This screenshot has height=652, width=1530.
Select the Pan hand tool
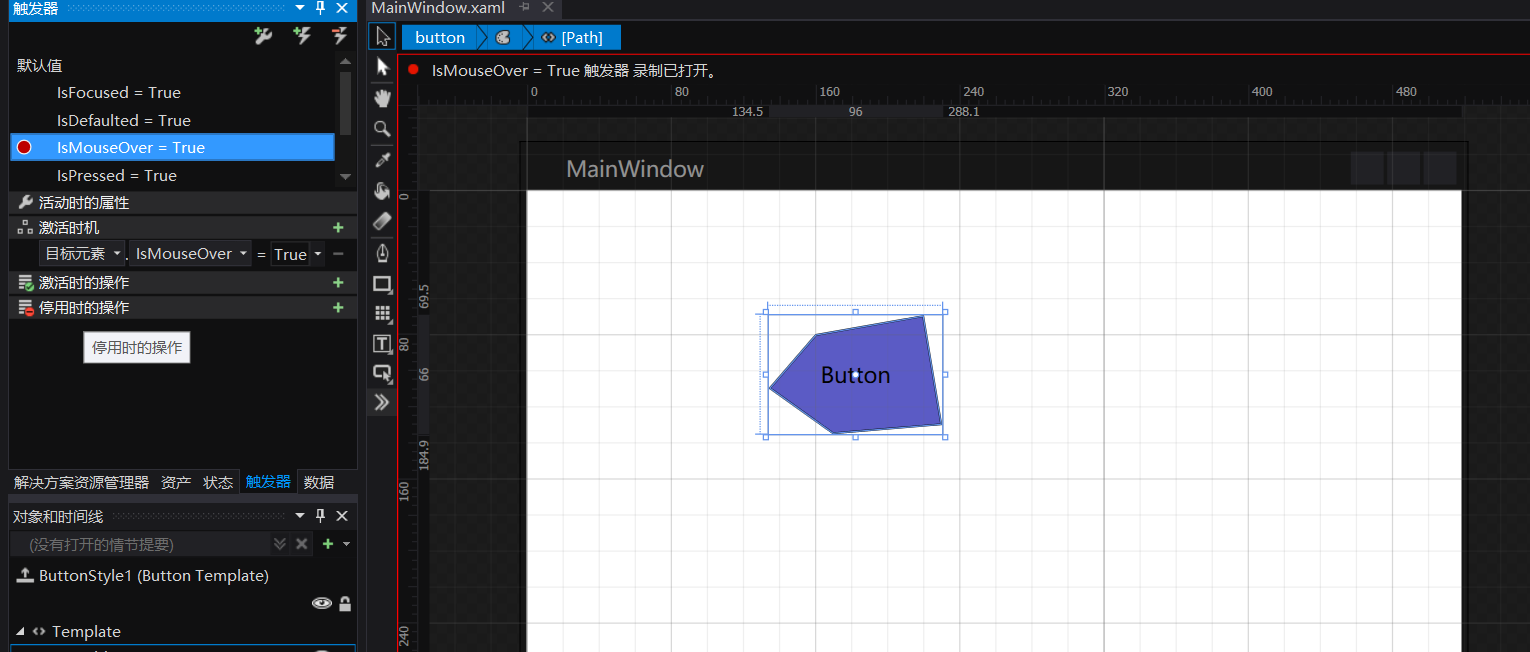point(382,98)
